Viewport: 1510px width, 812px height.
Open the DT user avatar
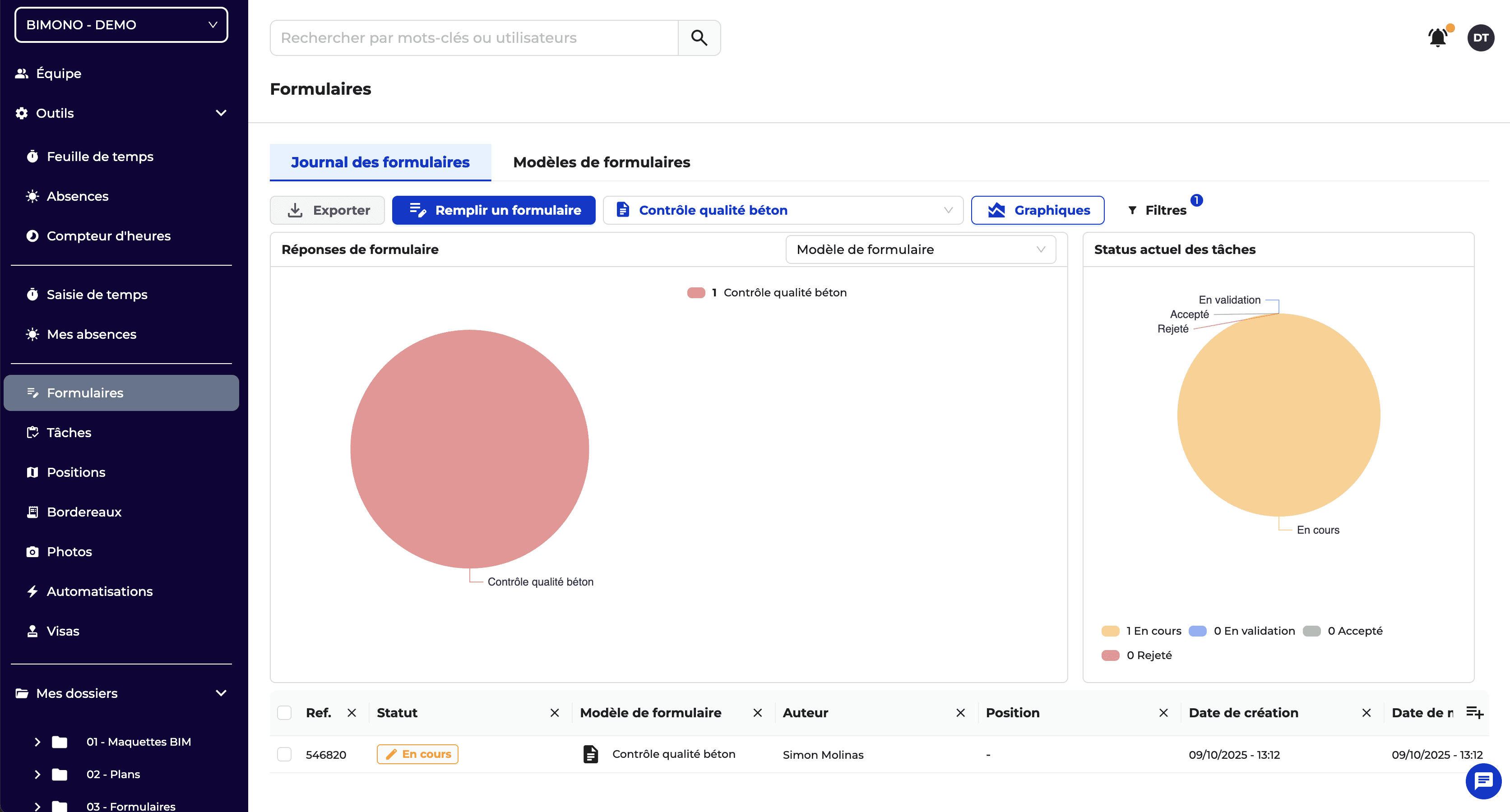[x=1480, y=38]
